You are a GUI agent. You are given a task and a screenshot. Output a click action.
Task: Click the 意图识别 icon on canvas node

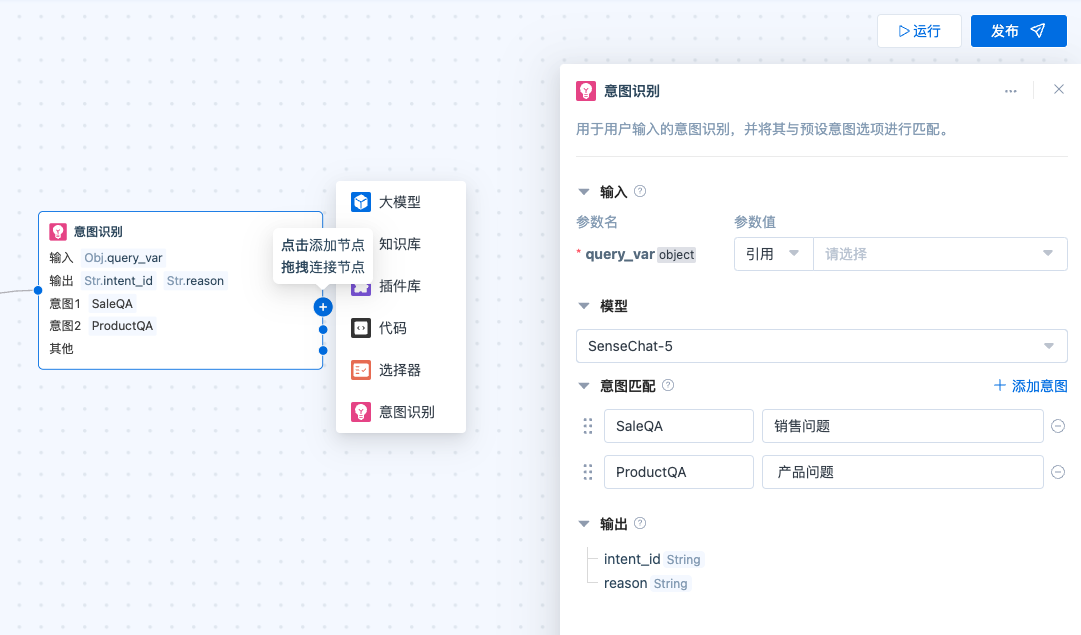(x=58, y=232)
